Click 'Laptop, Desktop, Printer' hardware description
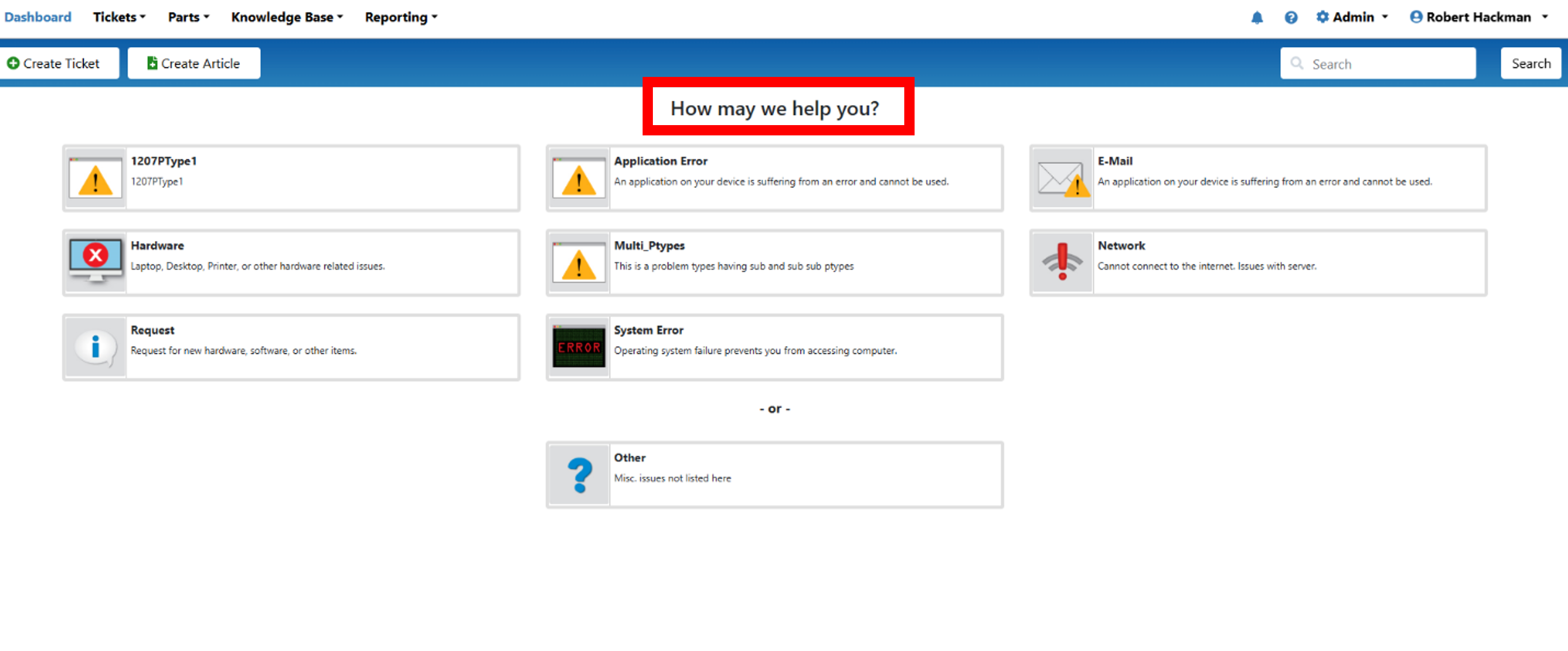Viewport: 1568px width, 651px height. [x=257, y=266]
